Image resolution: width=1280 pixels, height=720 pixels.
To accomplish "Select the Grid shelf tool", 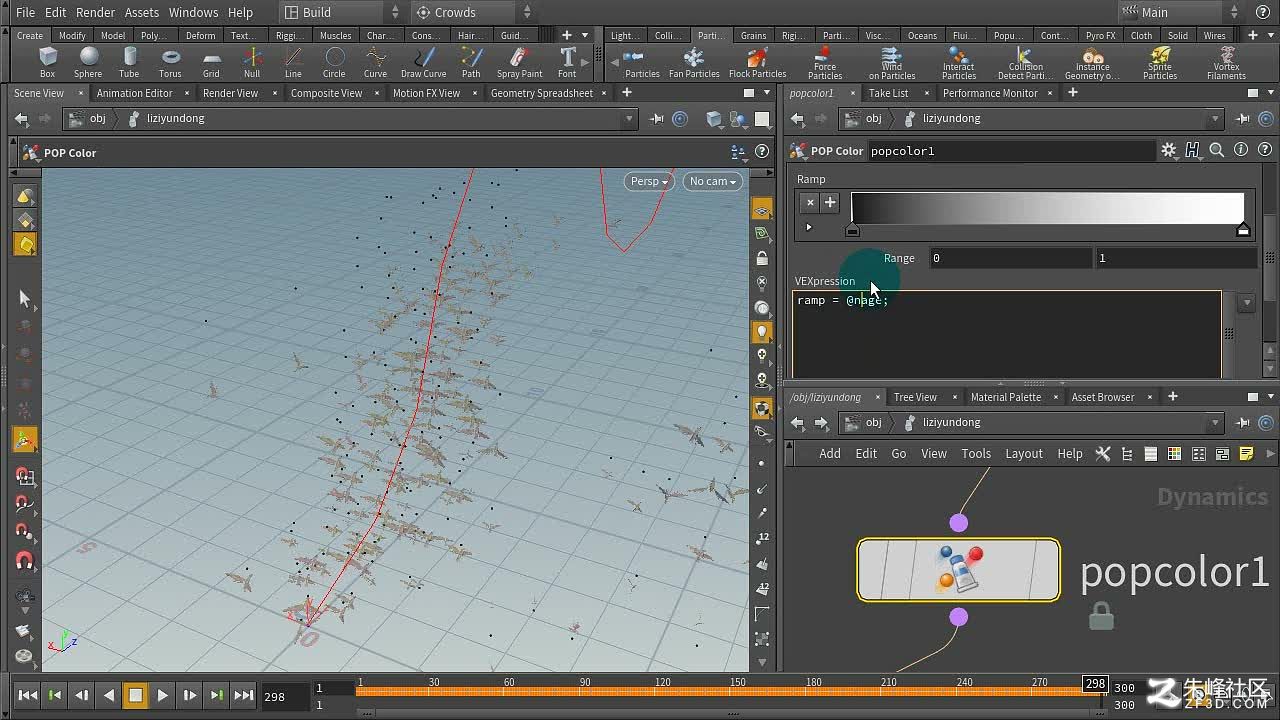I will [211, 62].
